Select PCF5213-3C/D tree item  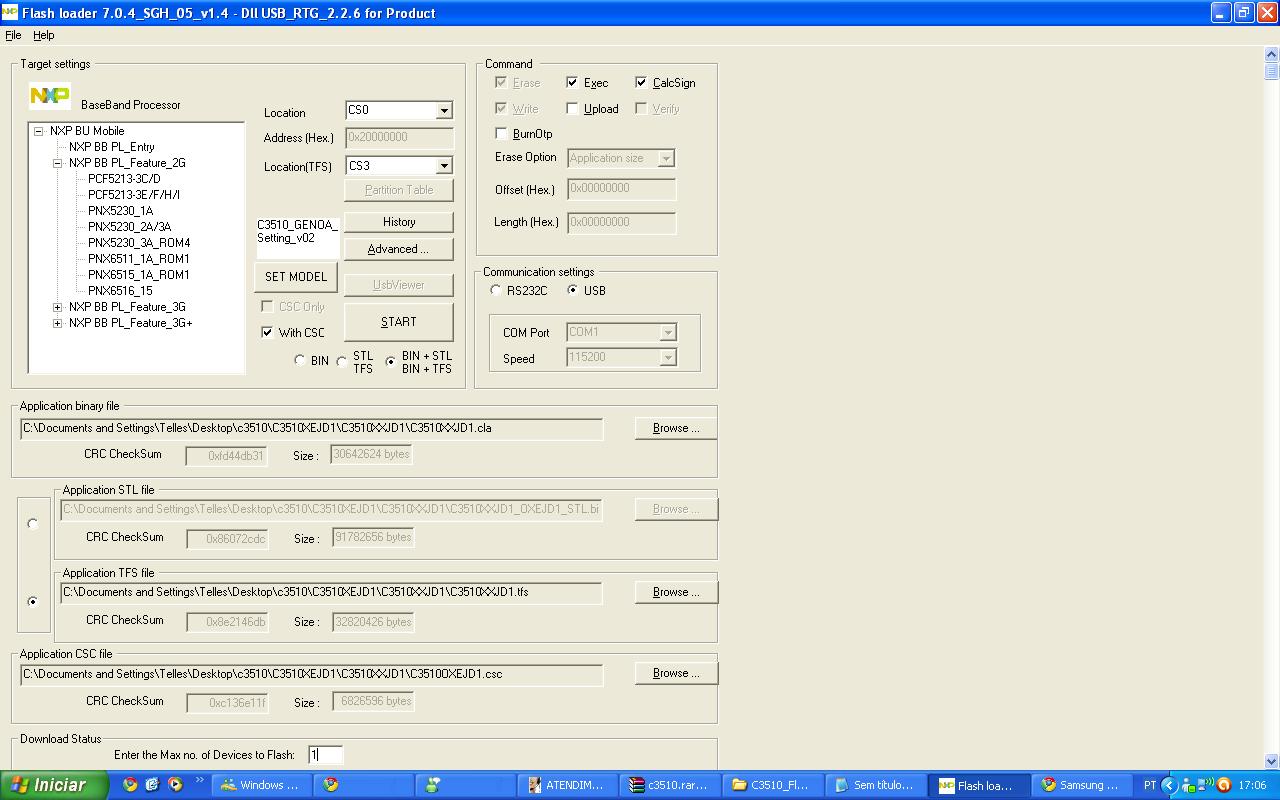coord(124,179)
